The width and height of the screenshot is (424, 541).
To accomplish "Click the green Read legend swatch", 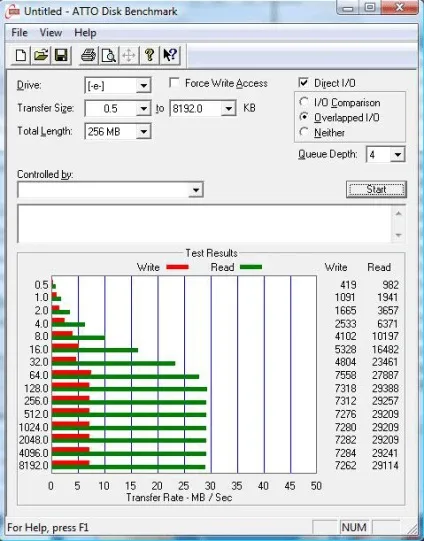I will pos(251,267).
